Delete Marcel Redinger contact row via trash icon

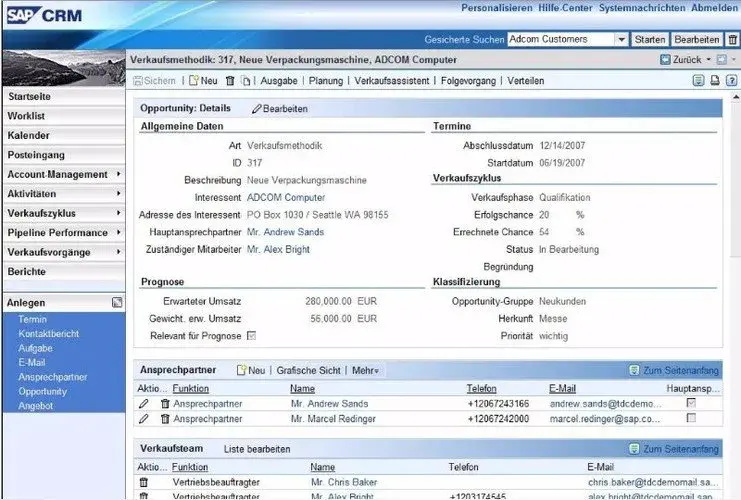(165, 418)
